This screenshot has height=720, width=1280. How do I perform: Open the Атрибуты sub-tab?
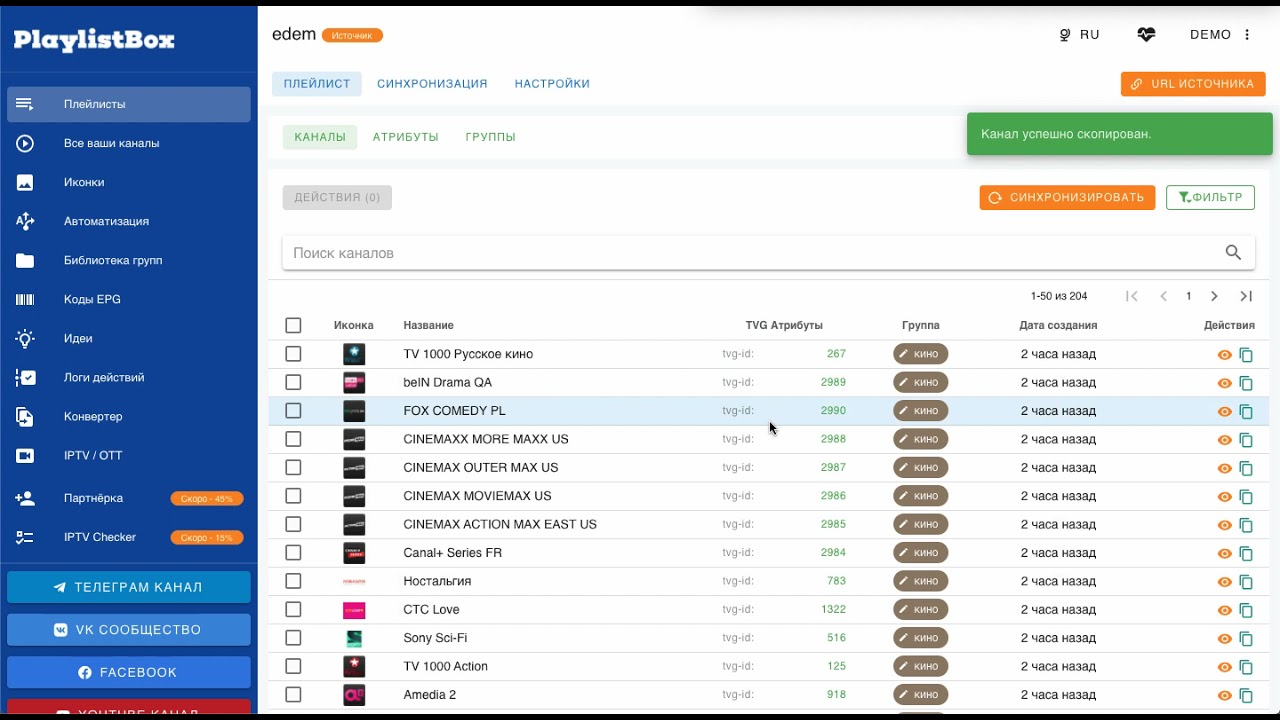(x=406, y=137)
